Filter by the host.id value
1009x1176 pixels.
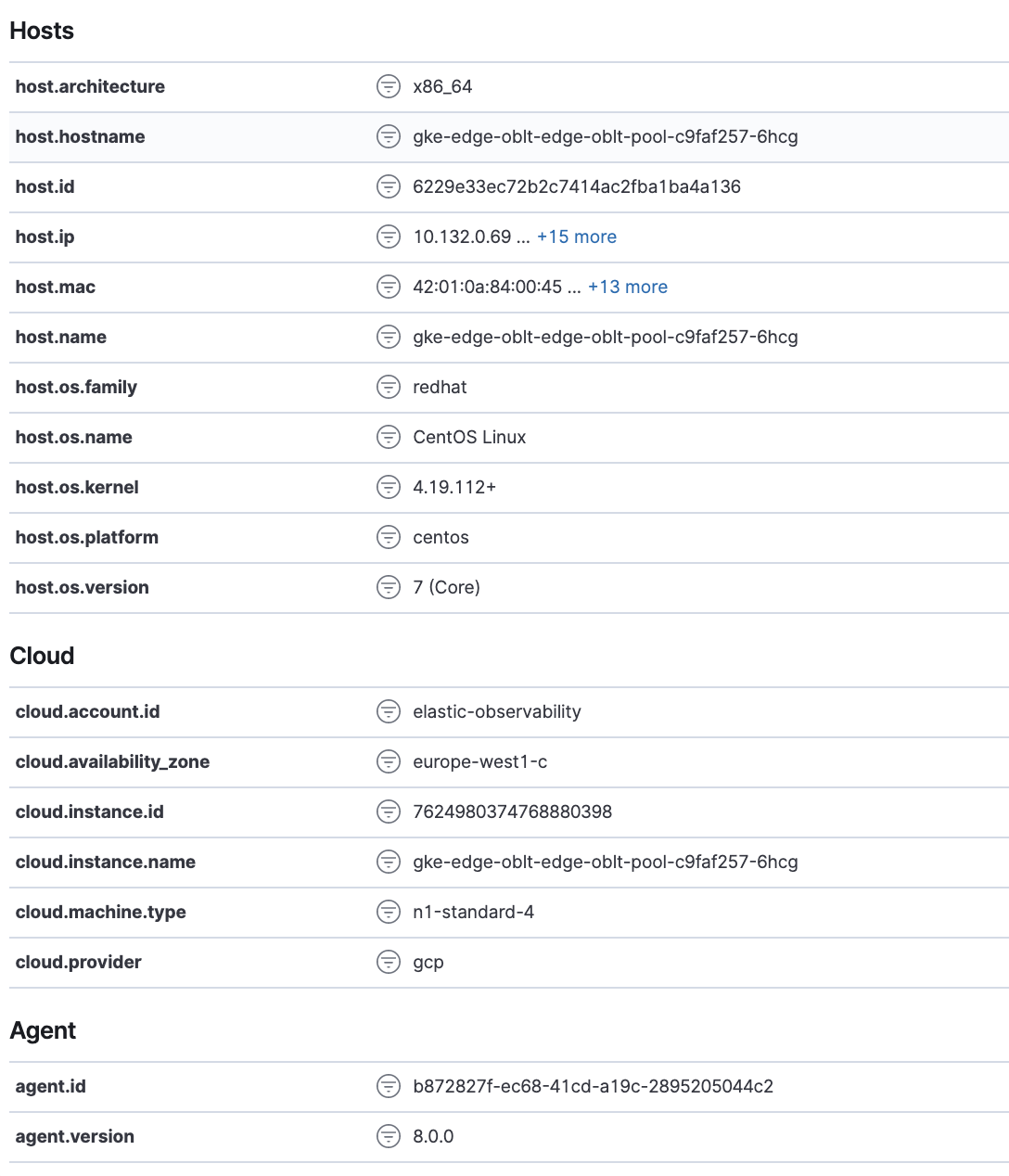[x=388, y=186]
